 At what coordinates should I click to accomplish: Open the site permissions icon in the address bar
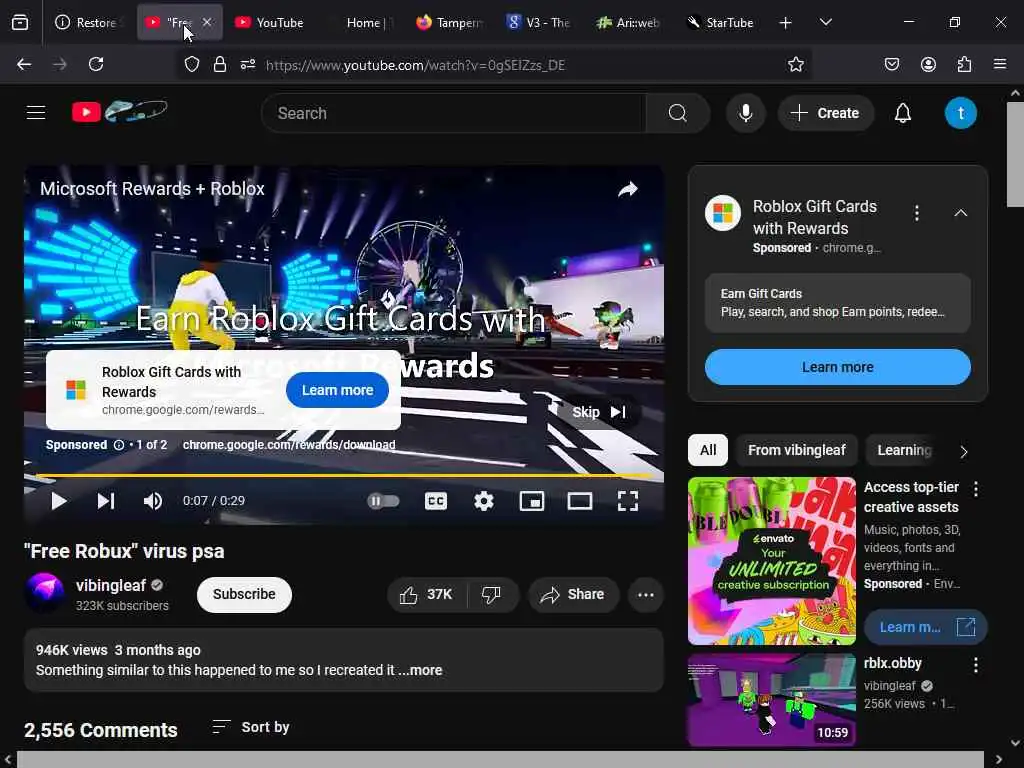[248, 64]
